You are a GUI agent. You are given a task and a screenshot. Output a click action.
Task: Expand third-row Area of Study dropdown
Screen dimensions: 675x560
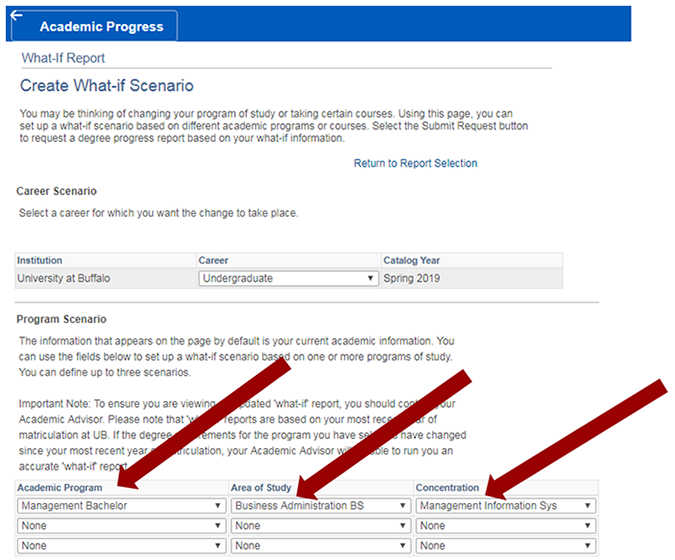pyautogui.click(x=320, y=546)
